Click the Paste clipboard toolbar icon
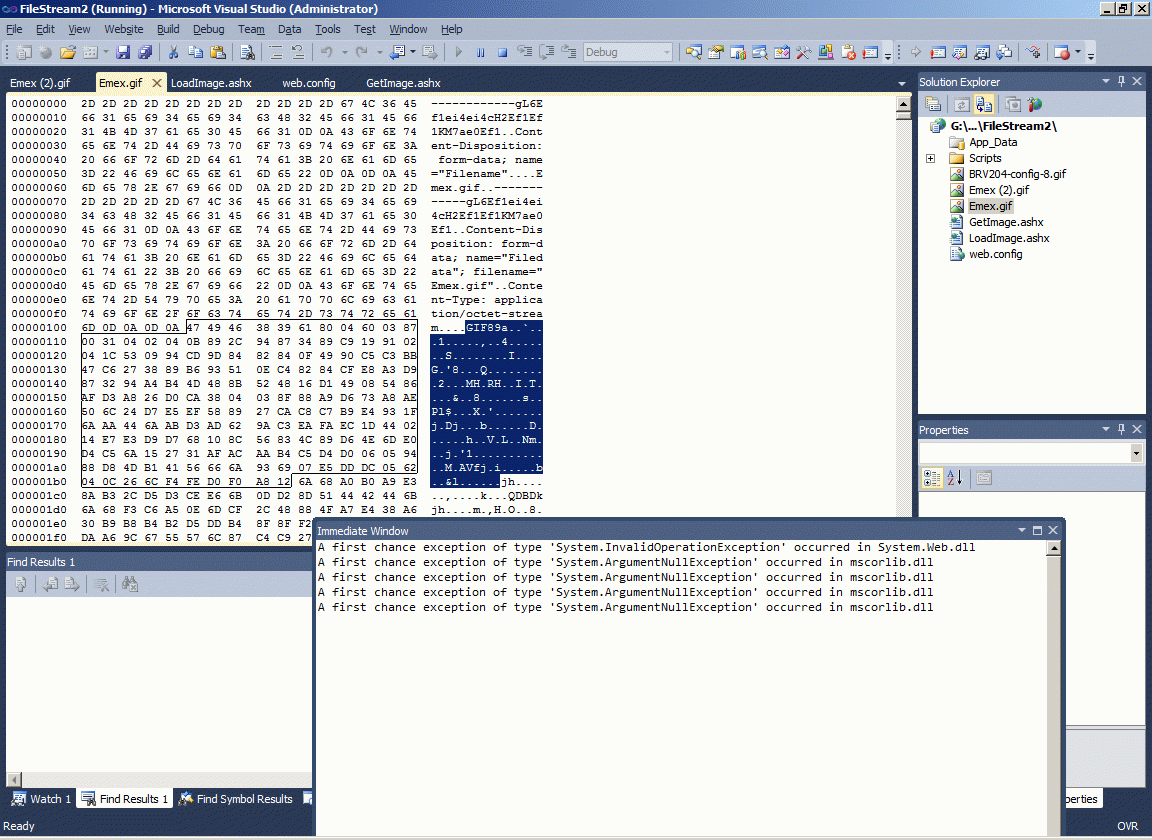 pos(217,52)
